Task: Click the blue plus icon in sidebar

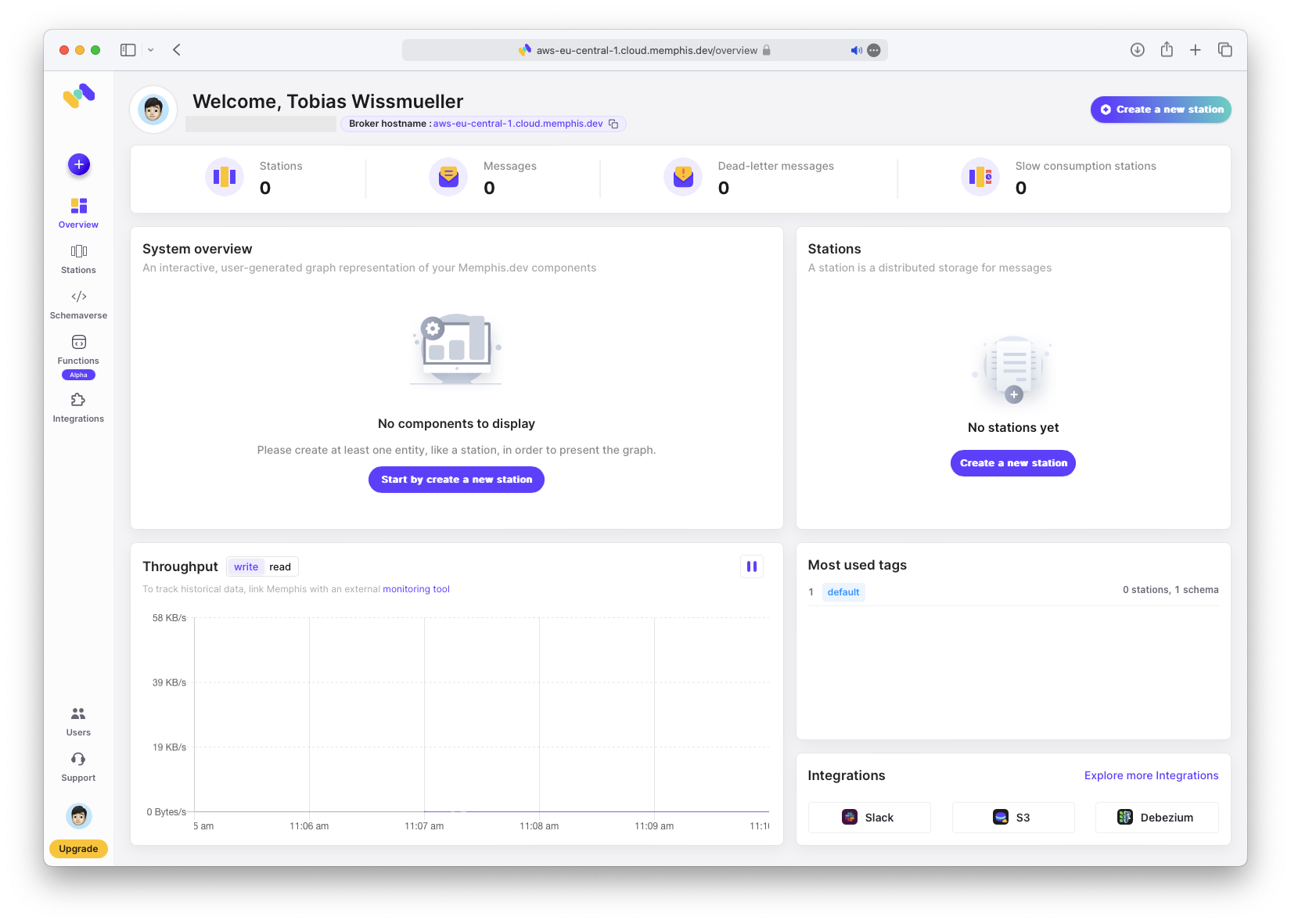Action: tap(79, 164)
